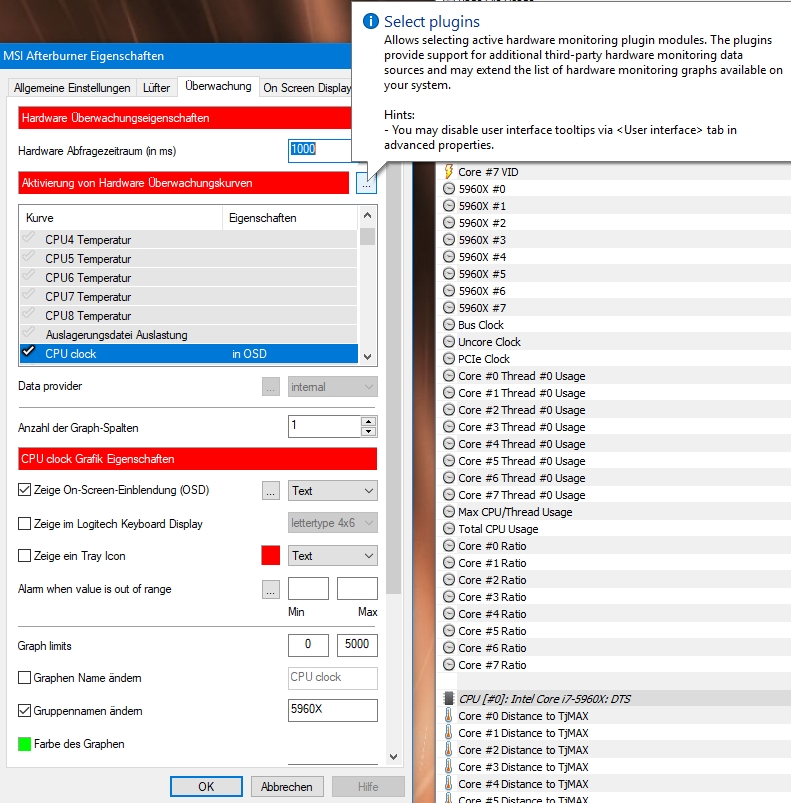Image resolution: width=791 pixels, height=803 pixels.
Task: Check Graphen Name ändern option
Action: pyautogui.click(x=24, y=678)
